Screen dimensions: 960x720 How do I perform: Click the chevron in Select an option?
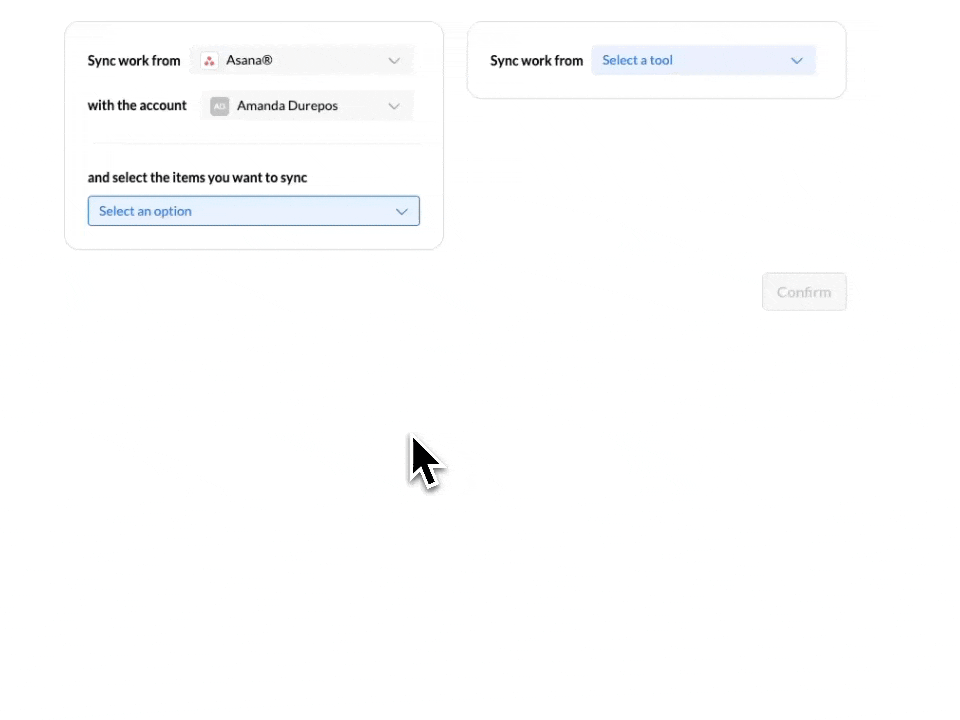coord(402,211)
